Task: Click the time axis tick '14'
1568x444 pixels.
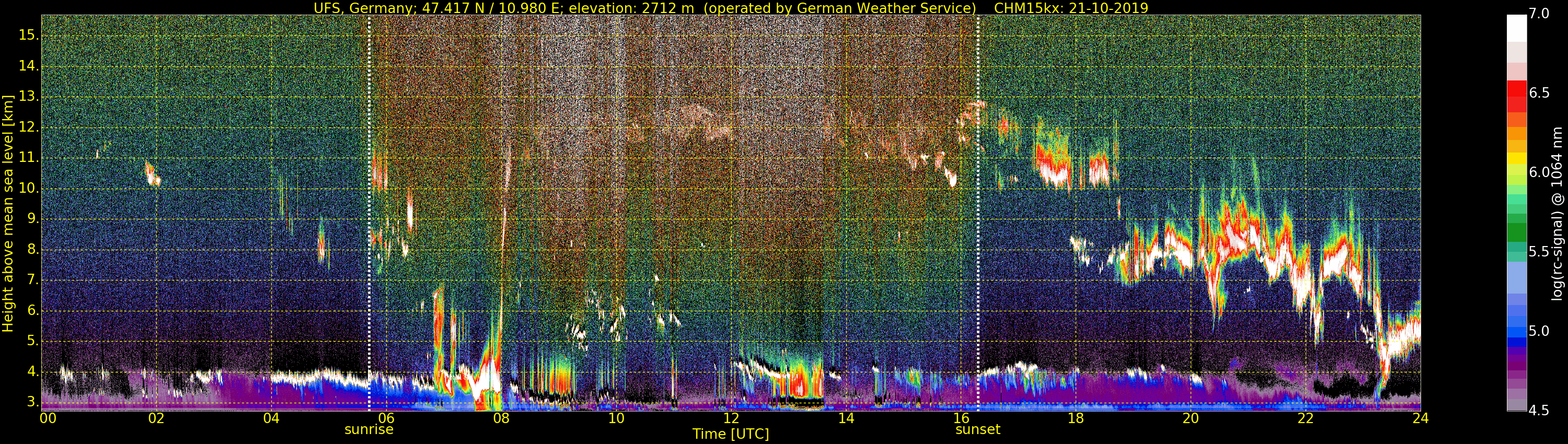Action: [x=846, y=418]
